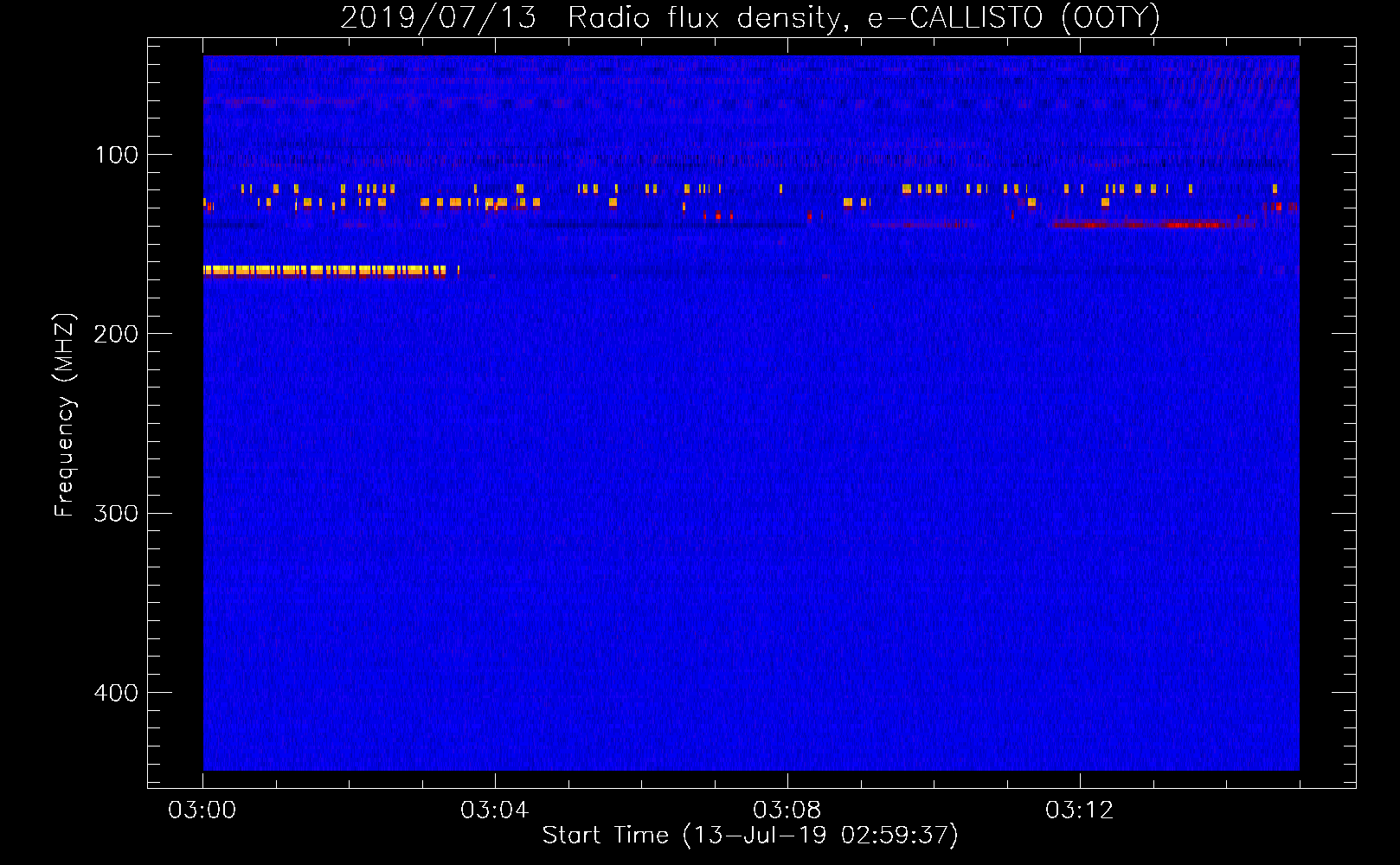Viewport: 1400px width, 865px height.
Task: Click the 03:08 time axis label
Action: (x=787, y=811)
